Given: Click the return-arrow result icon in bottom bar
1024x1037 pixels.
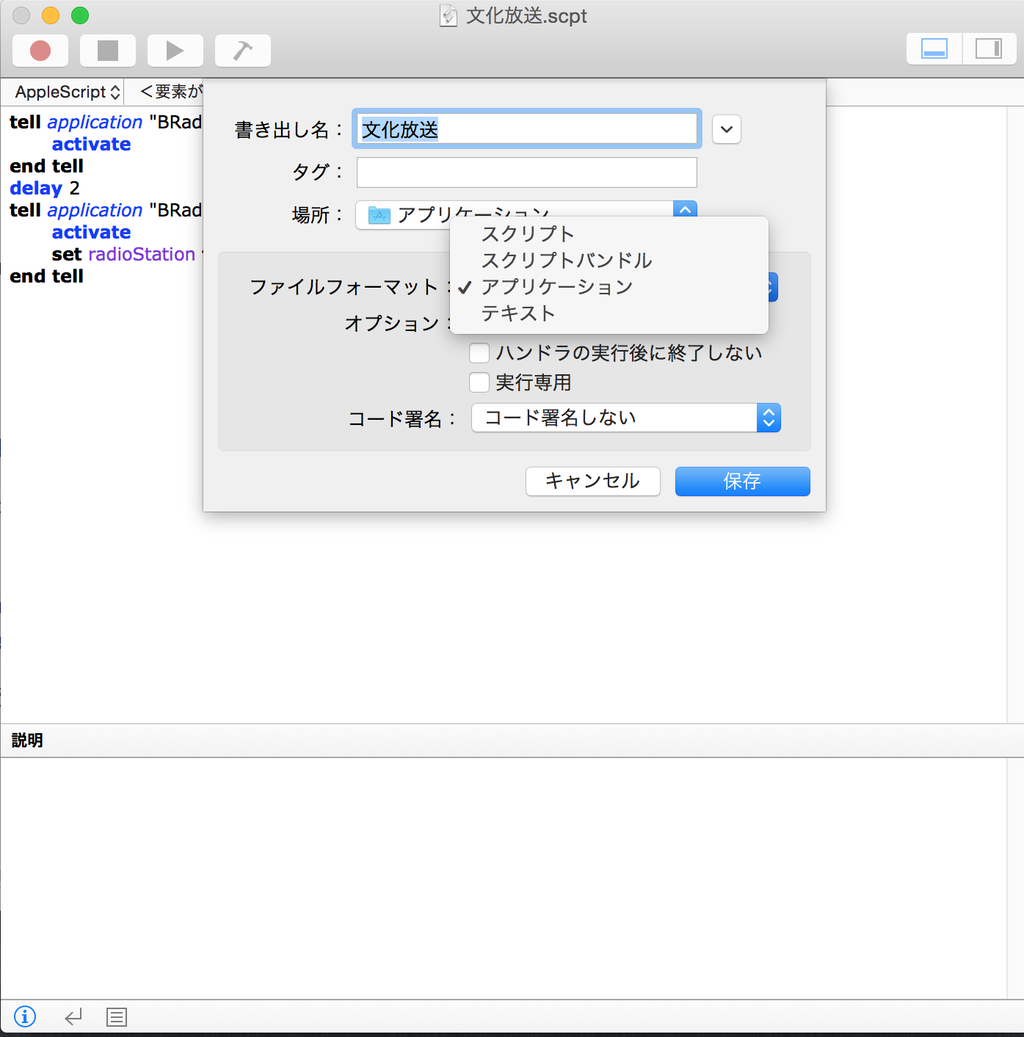Looking at the screenshot, I should pos(72,1016).
